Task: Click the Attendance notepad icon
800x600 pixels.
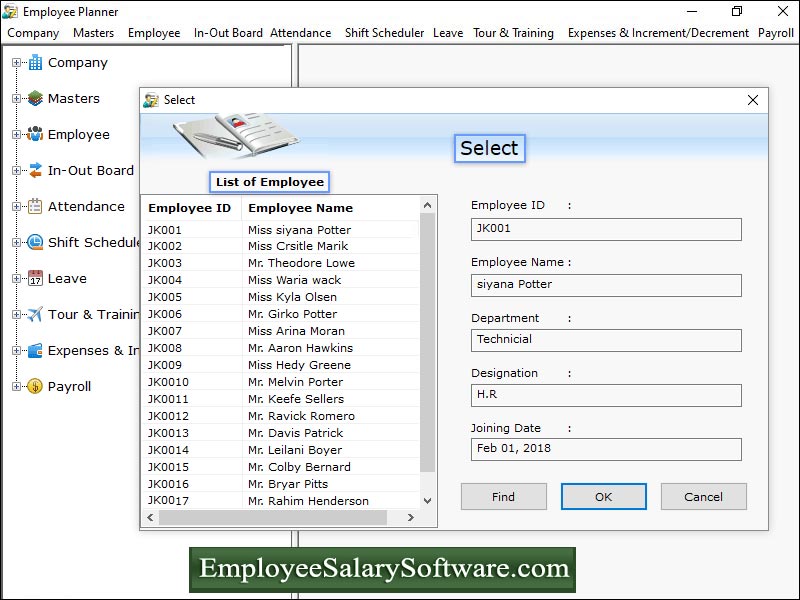Action: (x=35, y=207)
